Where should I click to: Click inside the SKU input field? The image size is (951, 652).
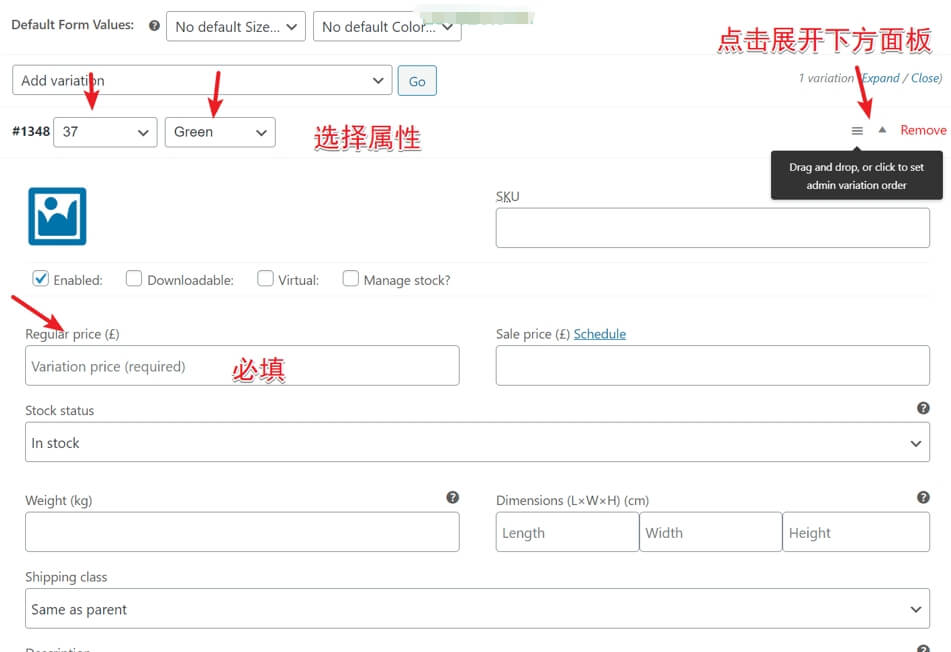(x=712, y=228)
